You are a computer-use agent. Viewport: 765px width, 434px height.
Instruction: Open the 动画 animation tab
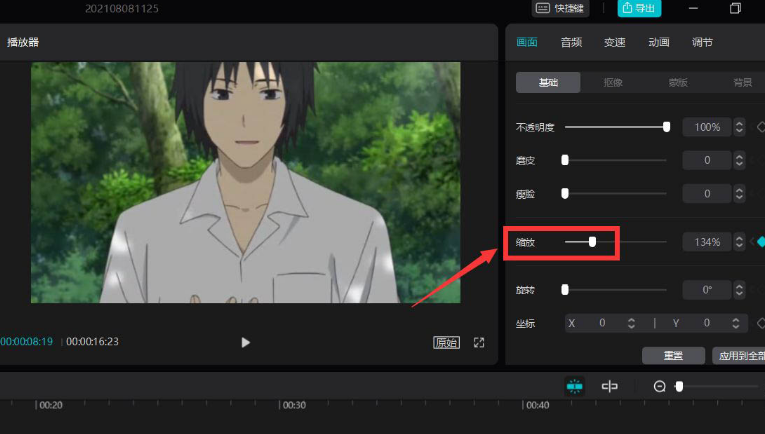(x=659, y=42)
